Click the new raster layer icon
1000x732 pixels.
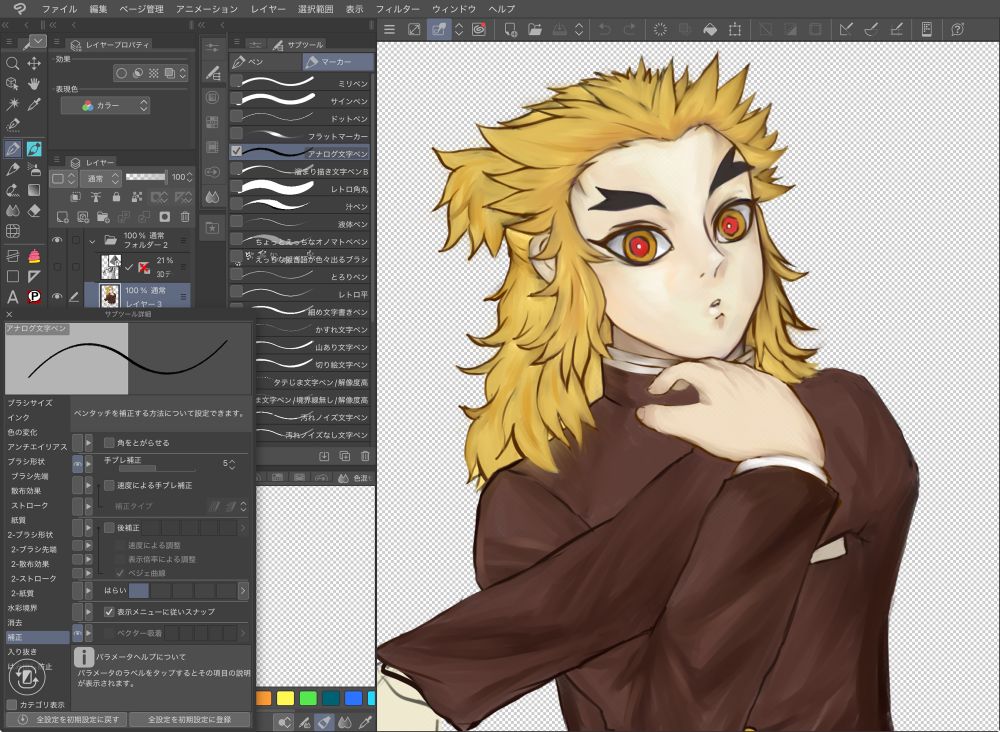point(62,217)
